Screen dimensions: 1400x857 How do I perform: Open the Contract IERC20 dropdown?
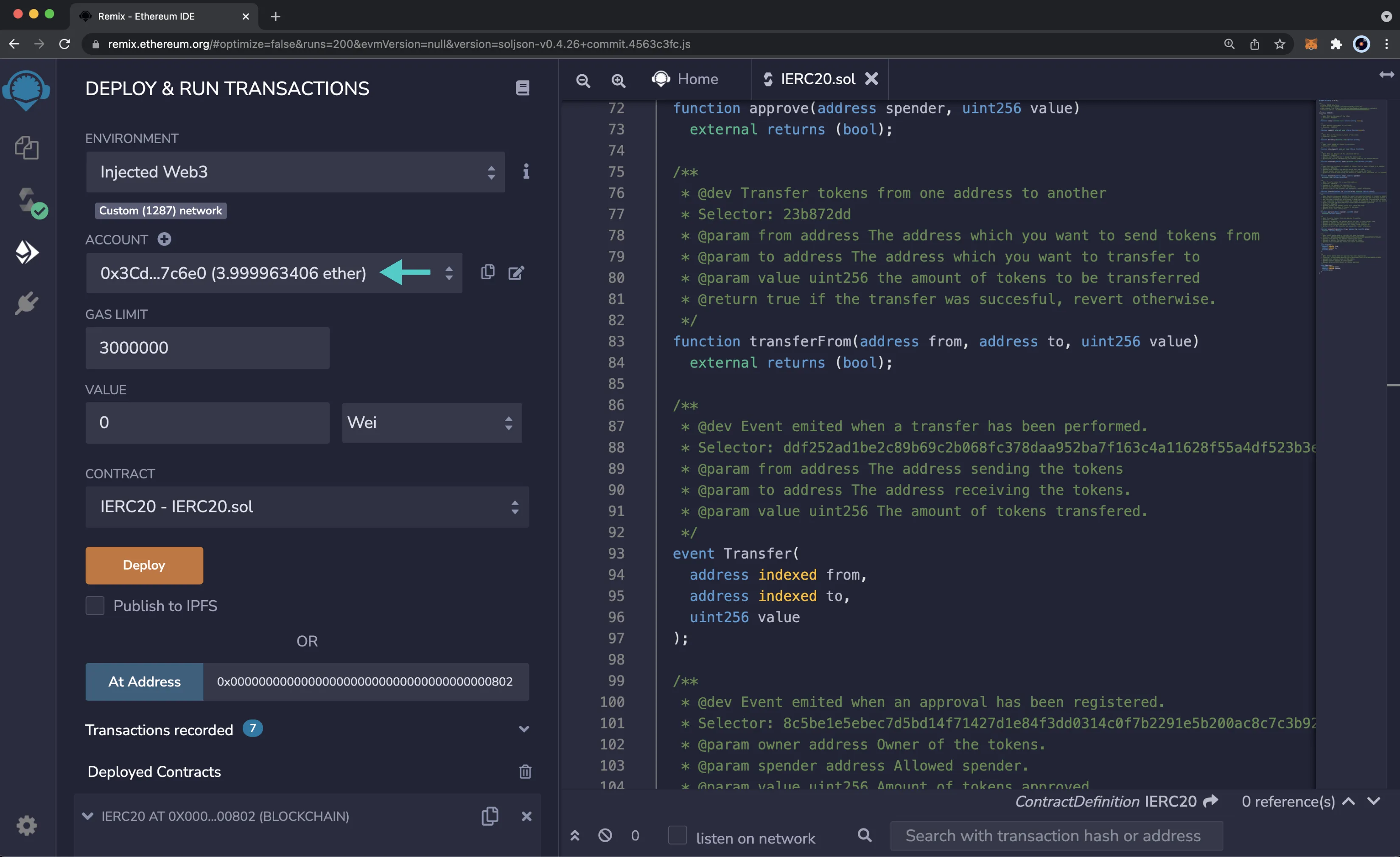(307, 506)
